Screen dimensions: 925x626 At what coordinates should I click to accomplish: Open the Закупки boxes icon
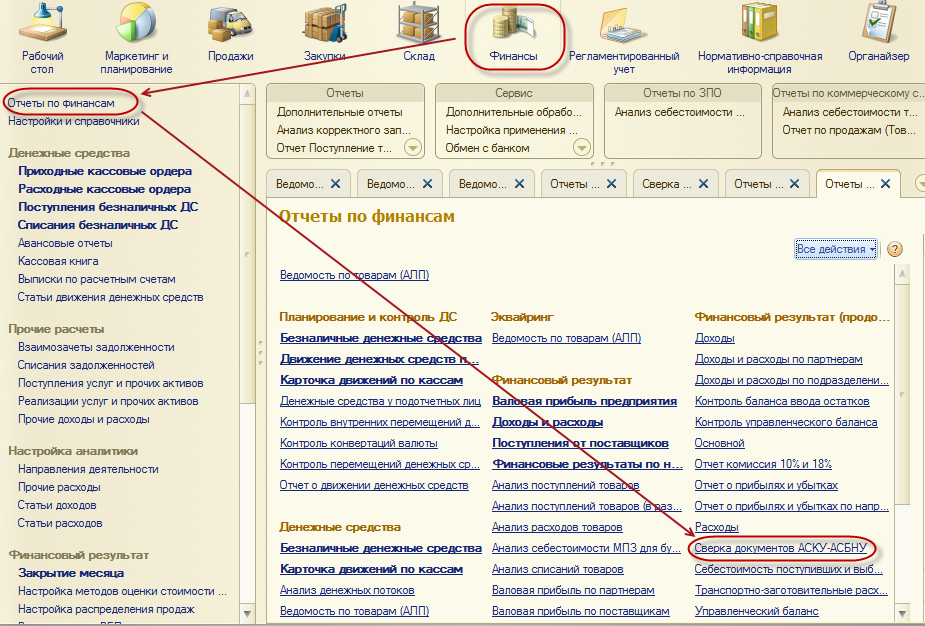324,24
